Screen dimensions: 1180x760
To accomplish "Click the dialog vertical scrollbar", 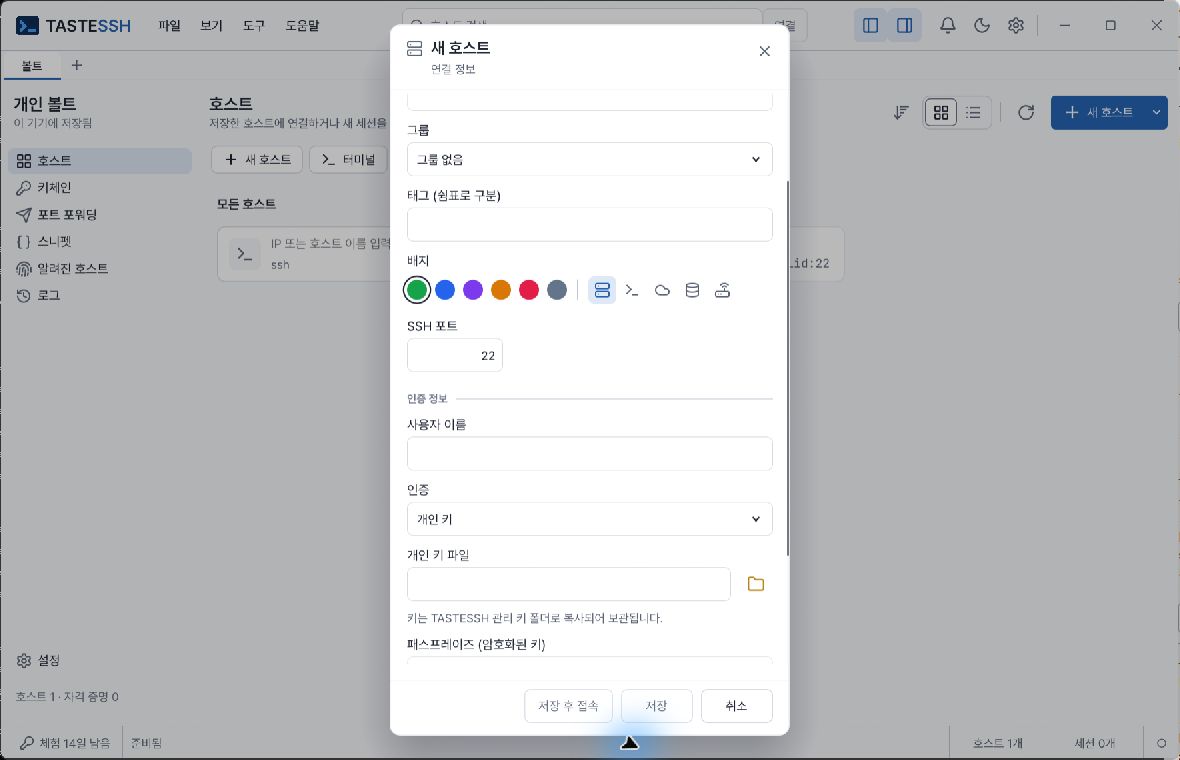I will coord(787,369).
